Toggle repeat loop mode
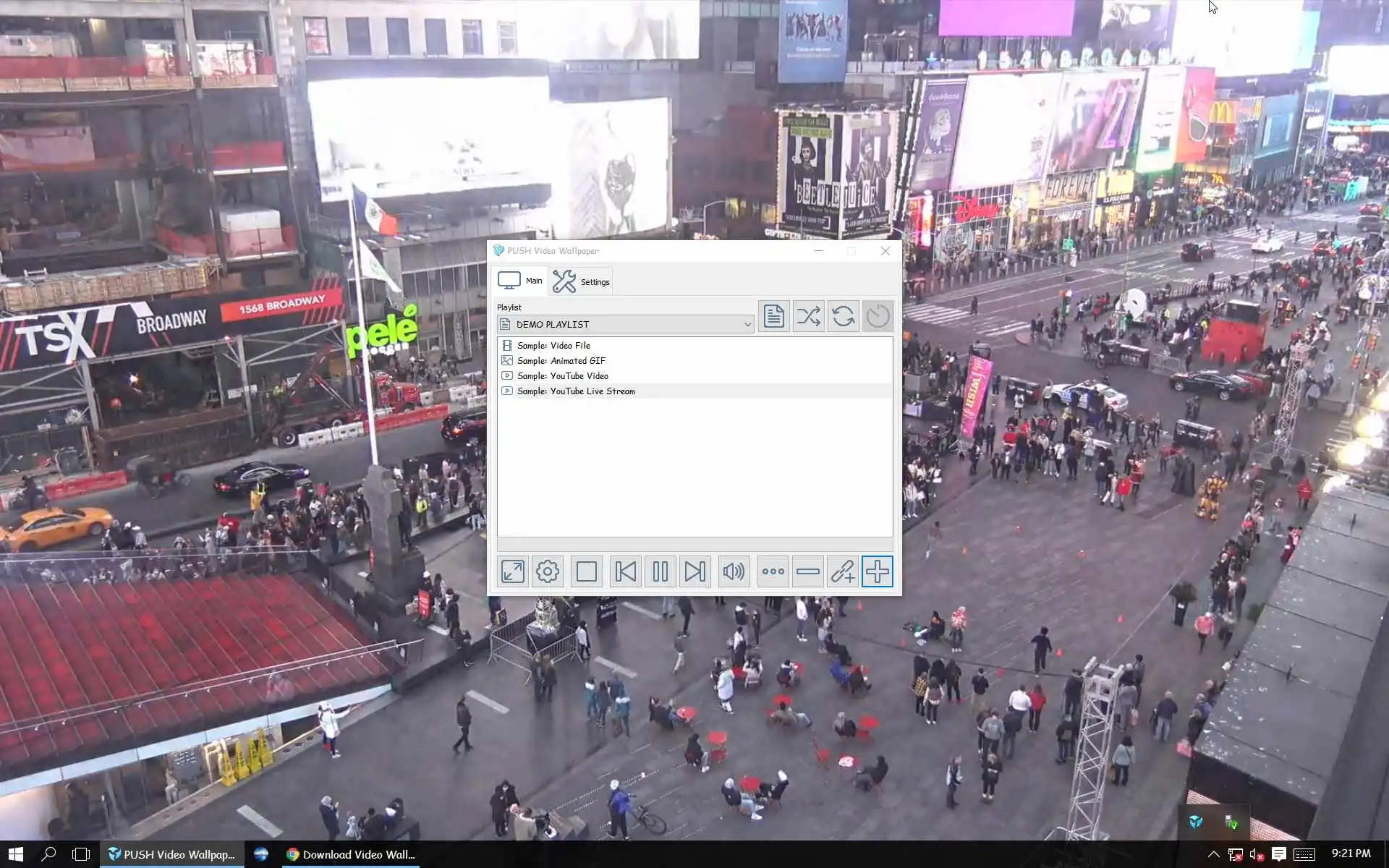Image resolution: width=1389 pixels, height=868 pixels. [843, 316]
